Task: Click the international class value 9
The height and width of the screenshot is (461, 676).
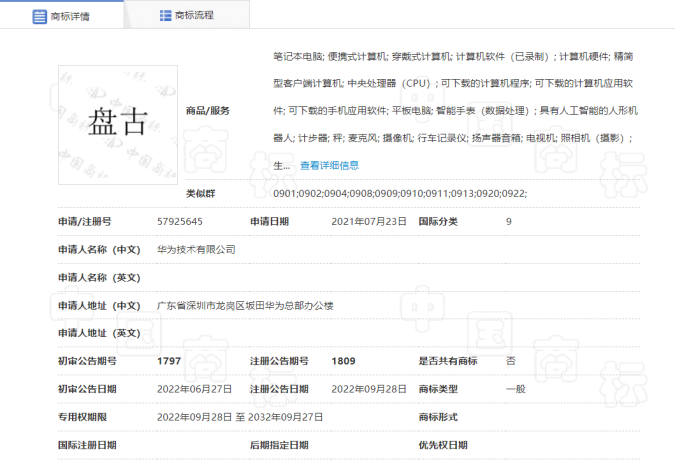Action: coord(509,222)
